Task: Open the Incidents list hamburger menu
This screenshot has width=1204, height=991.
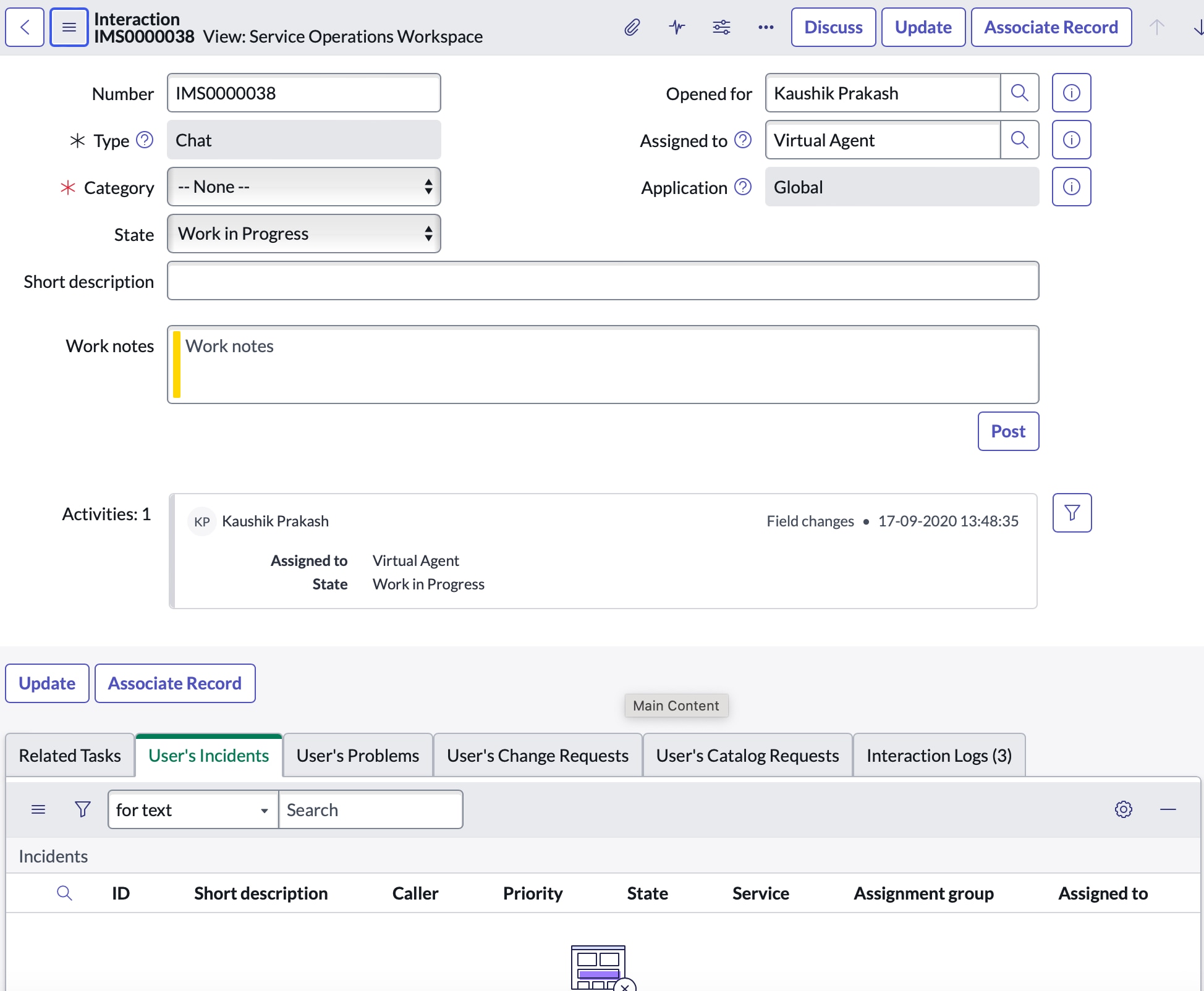Action: (x=38, y=809)
